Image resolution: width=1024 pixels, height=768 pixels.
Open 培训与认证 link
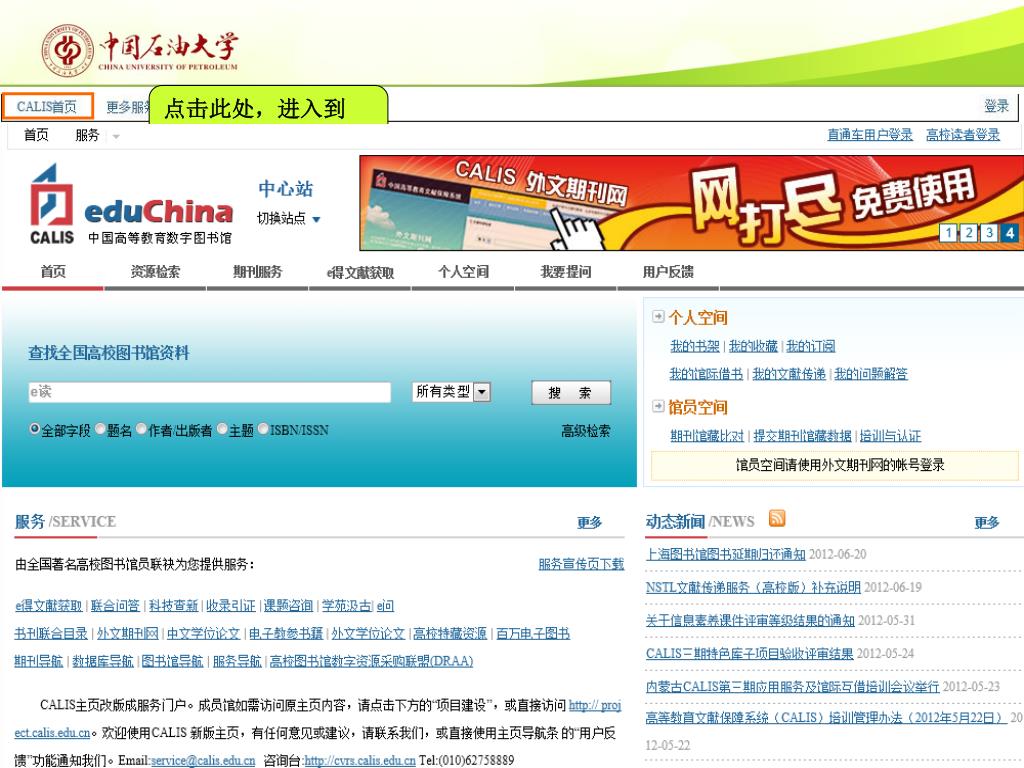(890, 436)
